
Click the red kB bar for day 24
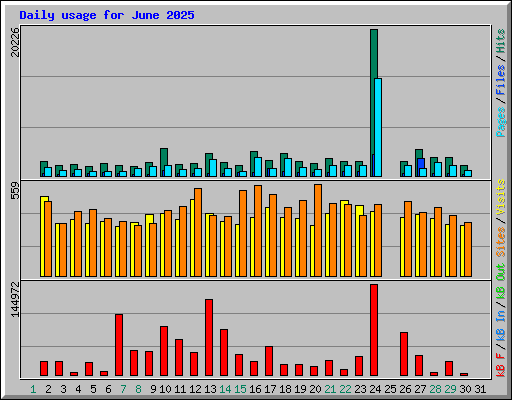pos(374,330)
